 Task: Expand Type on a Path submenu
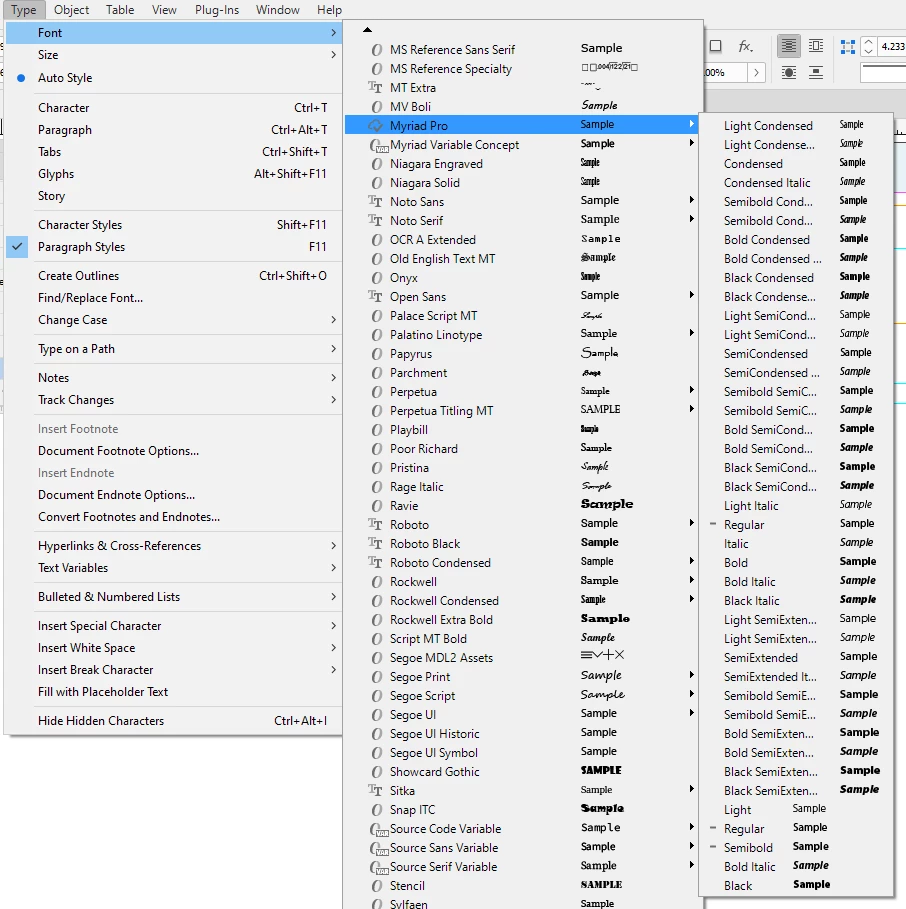(173, 349)
